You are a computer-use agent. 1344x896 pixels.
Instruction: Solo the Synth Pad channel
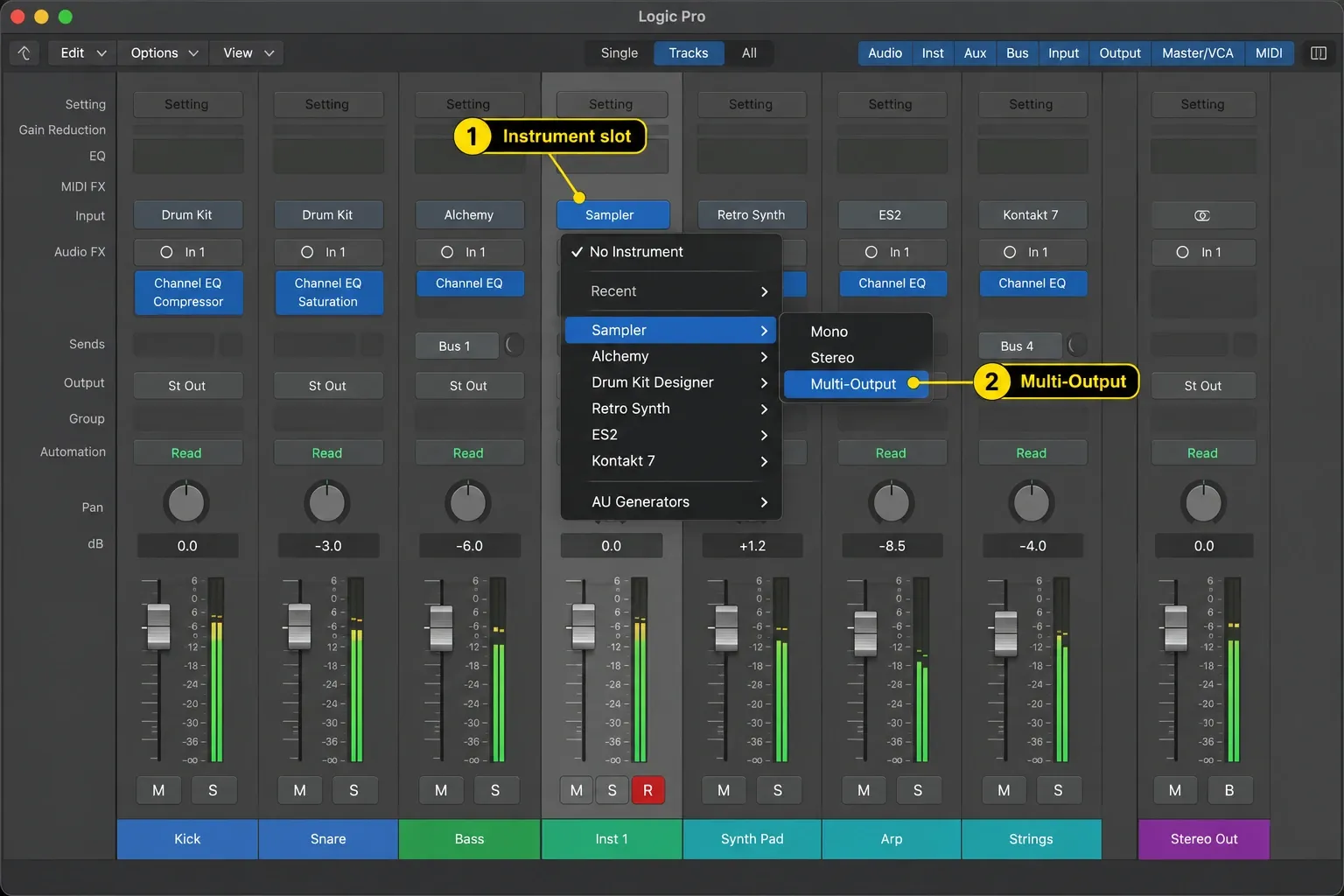click(778, 790)
